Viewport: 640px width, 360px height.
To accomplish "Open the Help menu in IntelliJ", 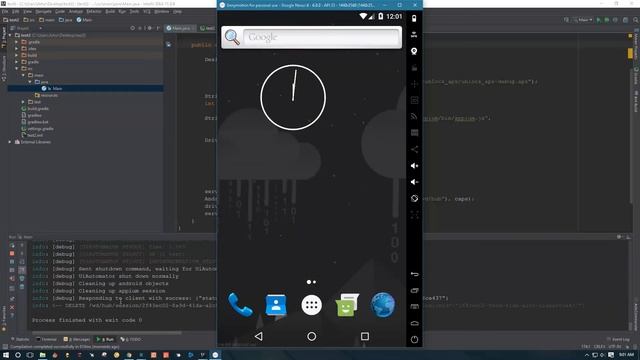I will pyautogui.click(x=177, y=12).
